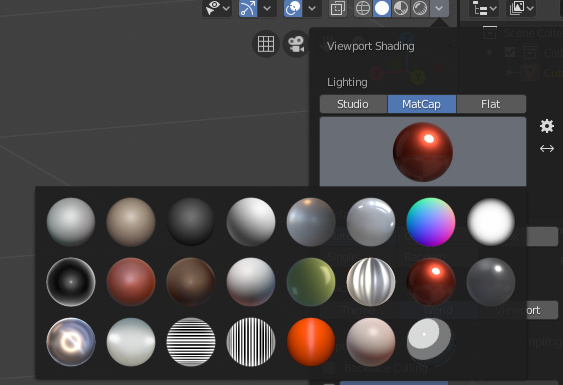The image size is (563, 385).
Task: Choose the gray MatCap with orange highlight
Action: [x=311, y=222]
